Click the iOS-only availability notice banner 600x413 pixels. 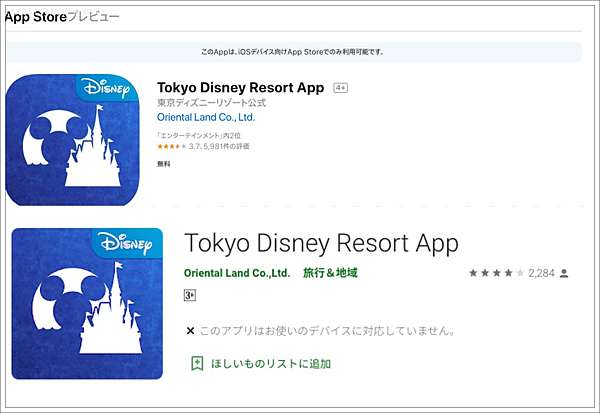[x=293, y=52]
